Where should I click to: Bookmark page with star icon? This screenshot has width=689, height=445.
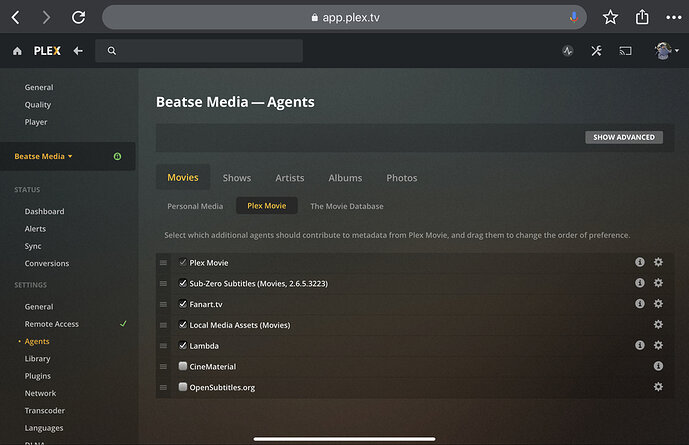610,18
